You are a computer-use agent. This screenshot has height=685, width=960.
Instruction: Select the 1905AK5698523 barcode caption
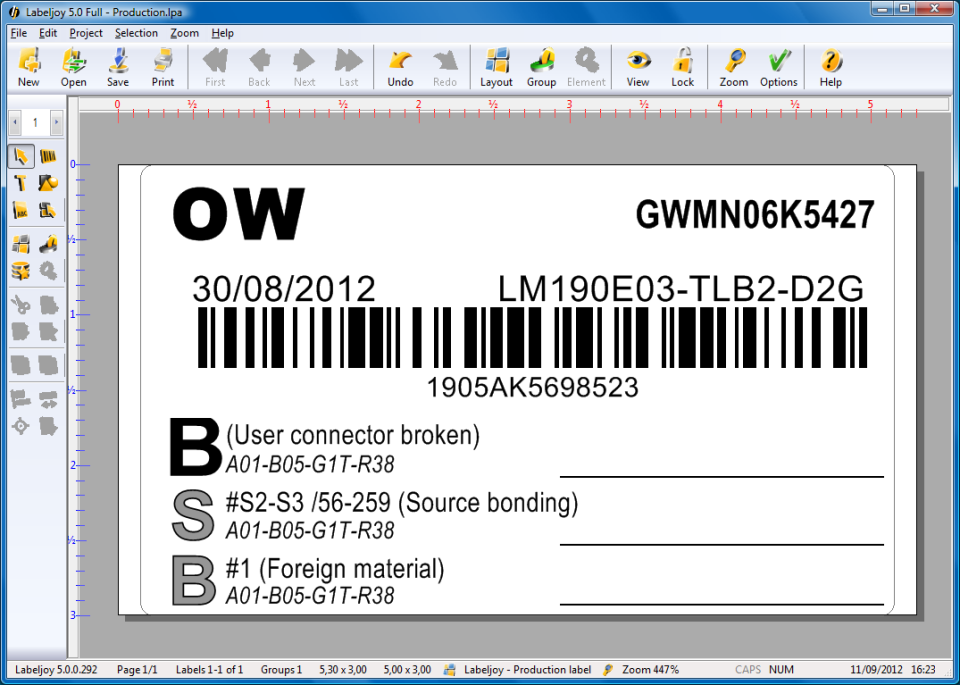pos(532,387)
